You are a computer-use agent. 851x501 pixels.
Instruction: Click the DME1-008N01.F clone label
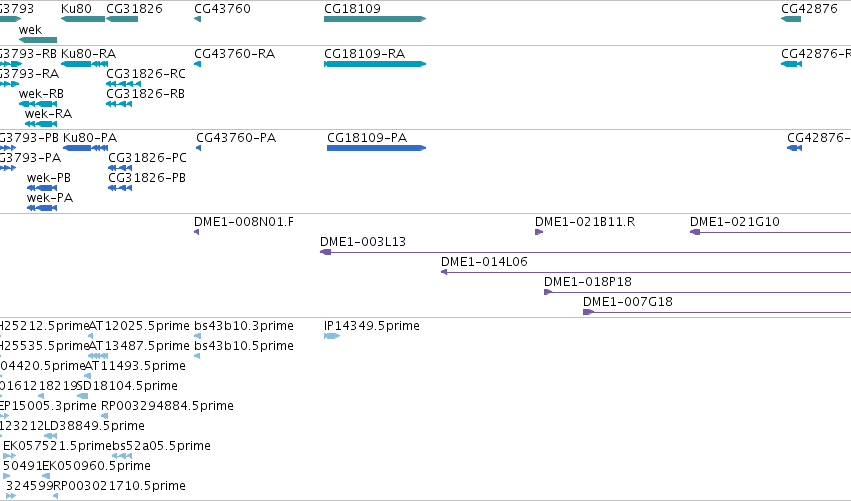[x=244, y=222]
